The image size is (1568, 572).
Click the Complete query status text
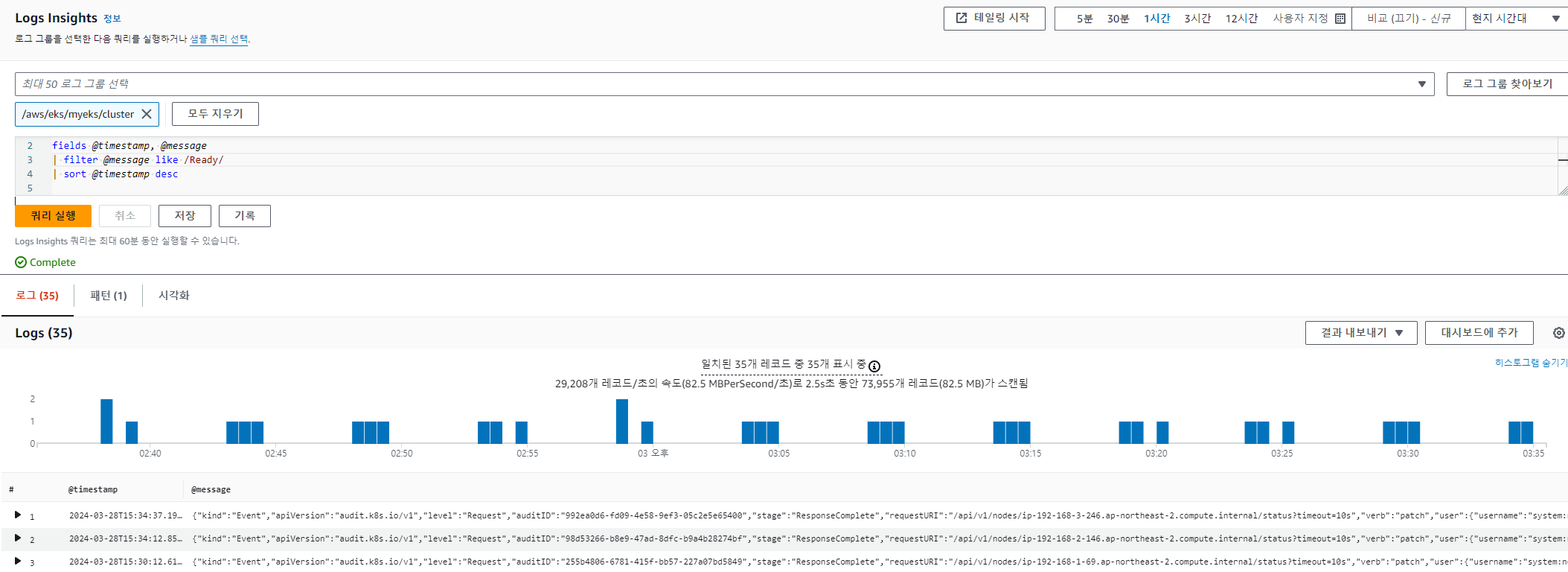point(52,262)
